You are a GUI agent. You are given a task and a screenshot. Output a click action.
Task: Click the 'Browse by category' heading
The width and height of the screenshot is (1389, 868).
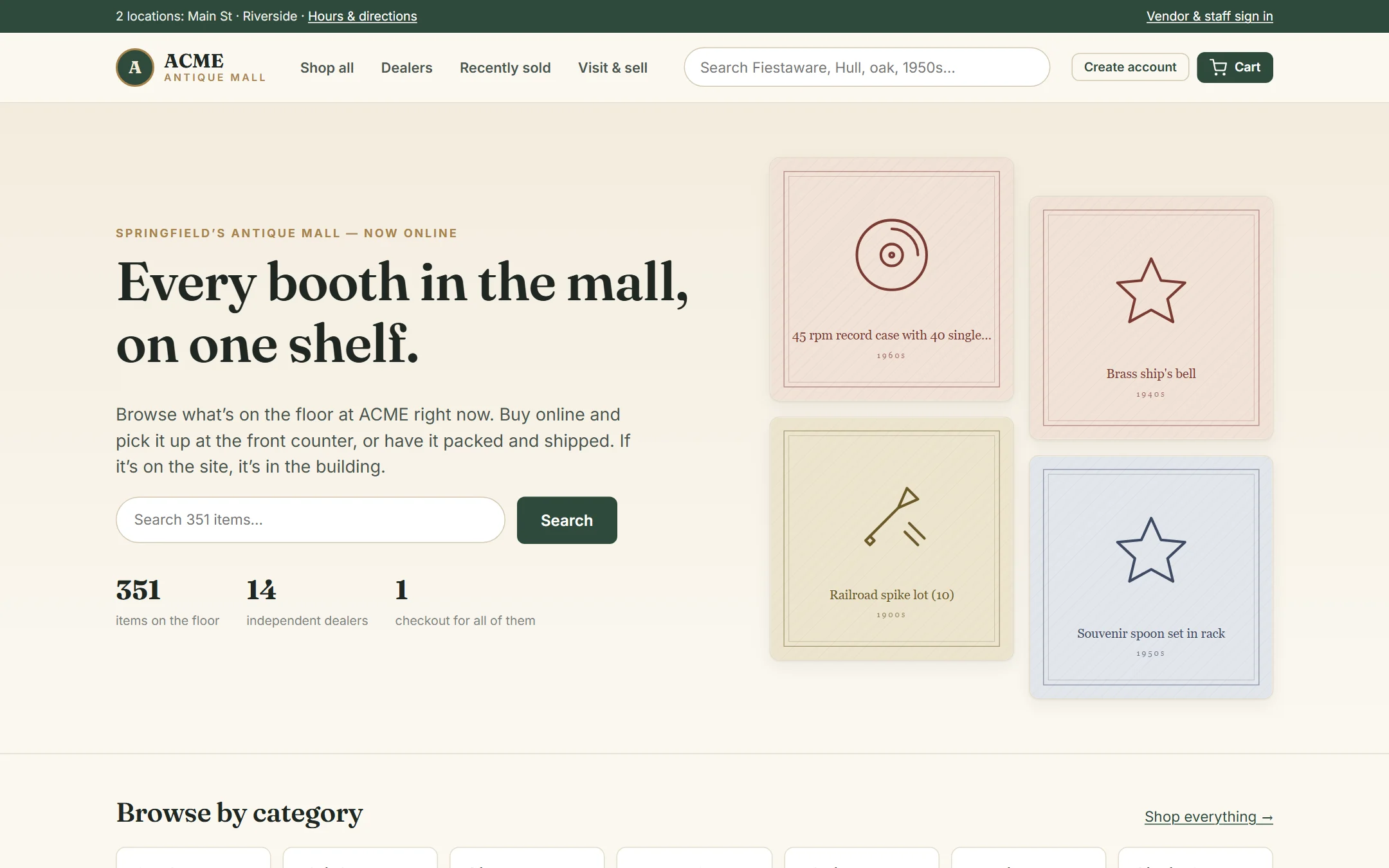pos(239,813)
